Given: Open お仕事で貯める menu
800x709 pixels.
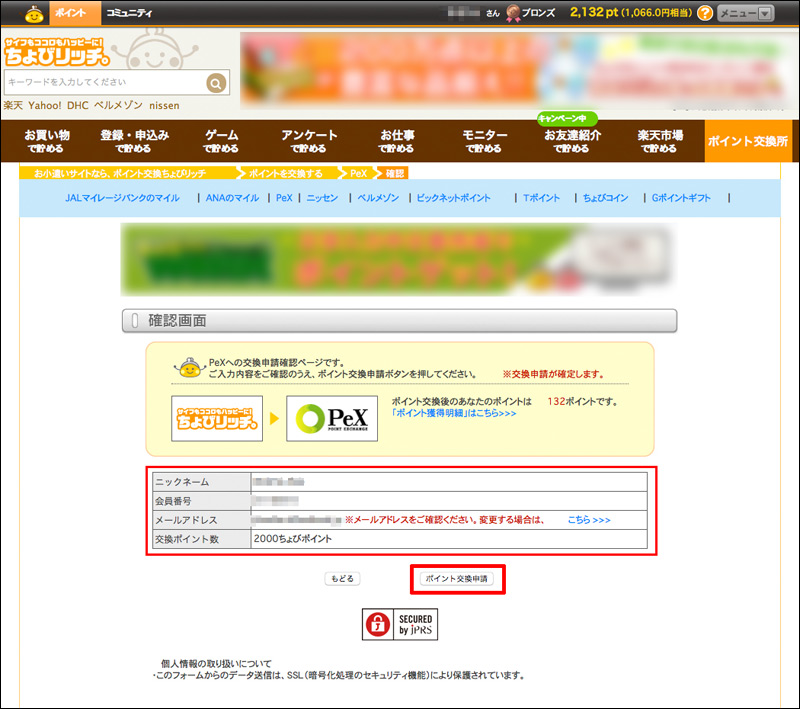Looking at the screenshot, I should [397, 141].
